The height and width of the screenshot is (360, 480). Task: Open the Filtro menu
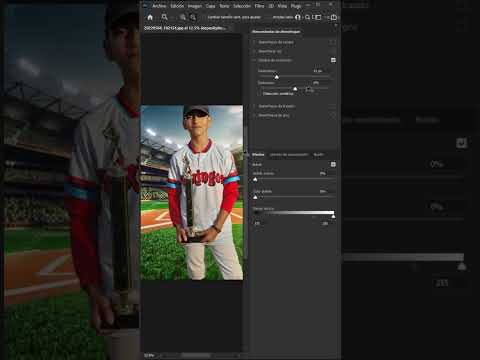tap(259, 6)
